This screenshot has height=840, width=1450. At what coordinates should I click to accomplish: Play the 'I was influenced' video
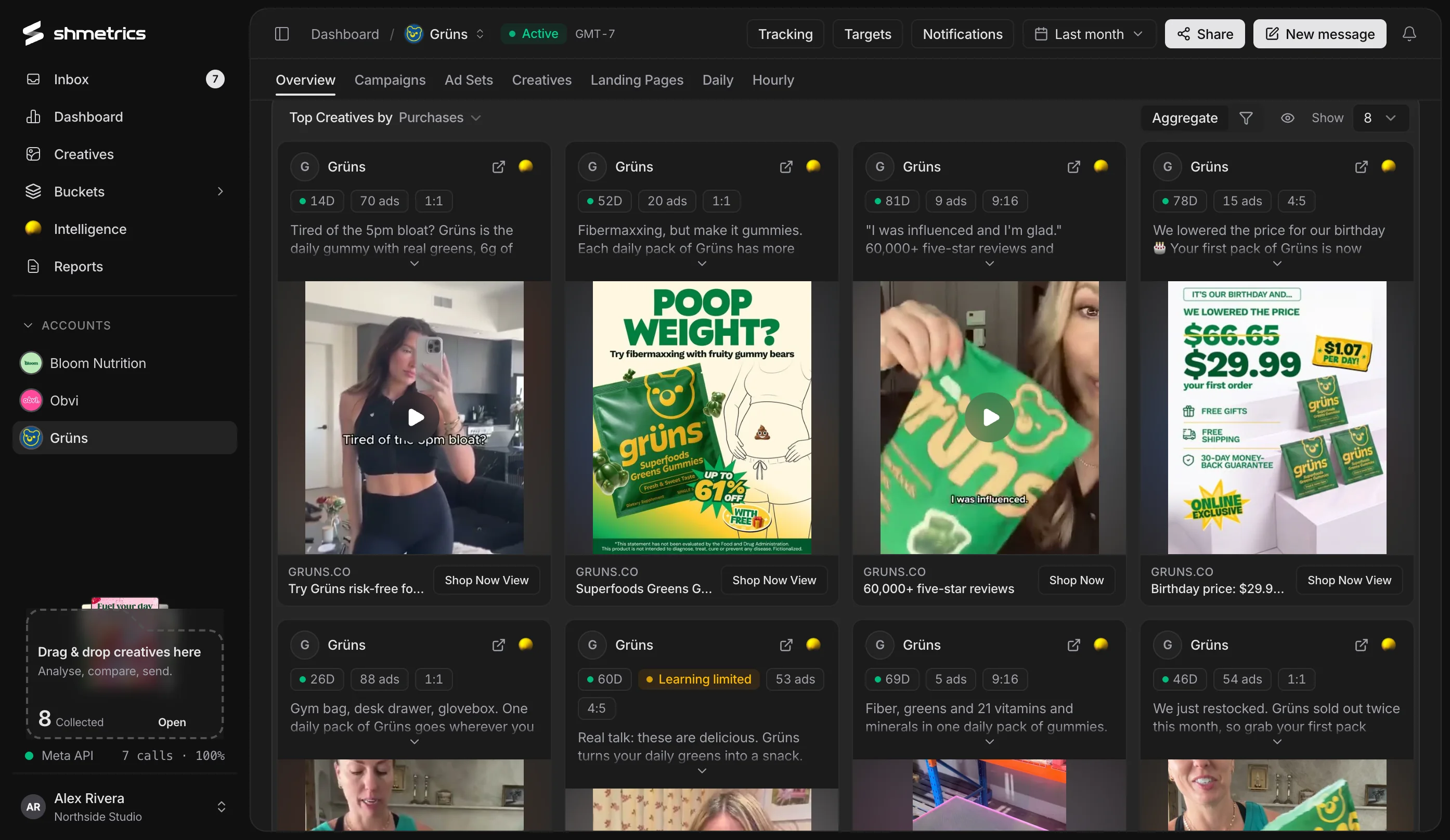(990, 417)
